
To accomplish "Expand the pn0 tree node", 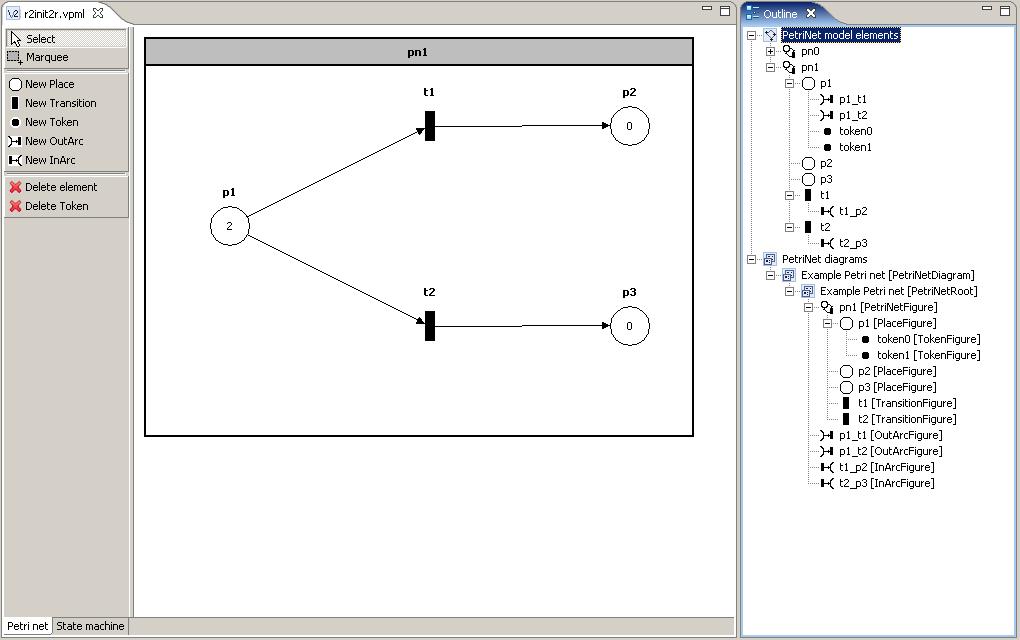I will (770, 51).
